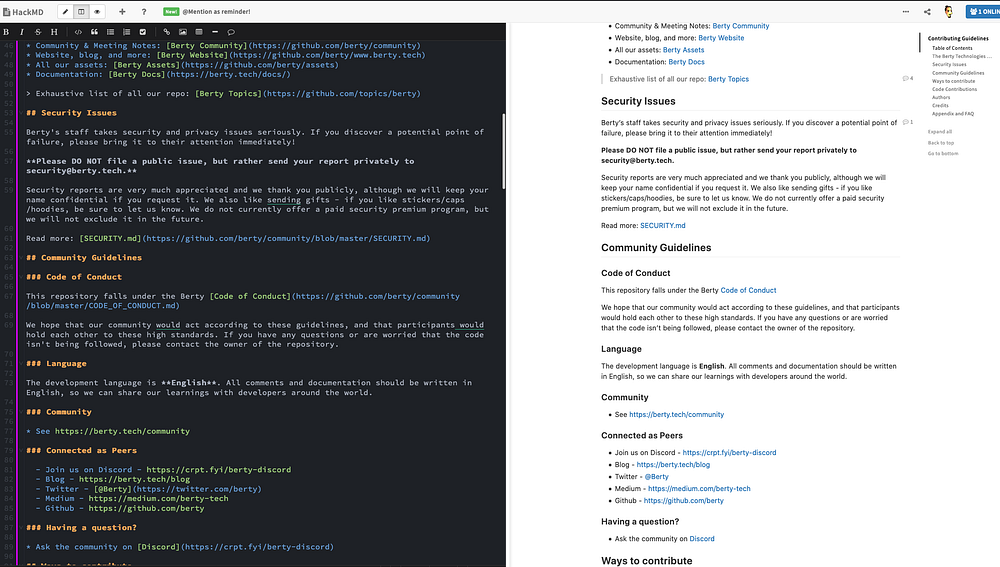The width and height of the screenshot is (1000, 567).
Task: Open the @Berty Twitter link in the preview
Action: pos(656,477)
